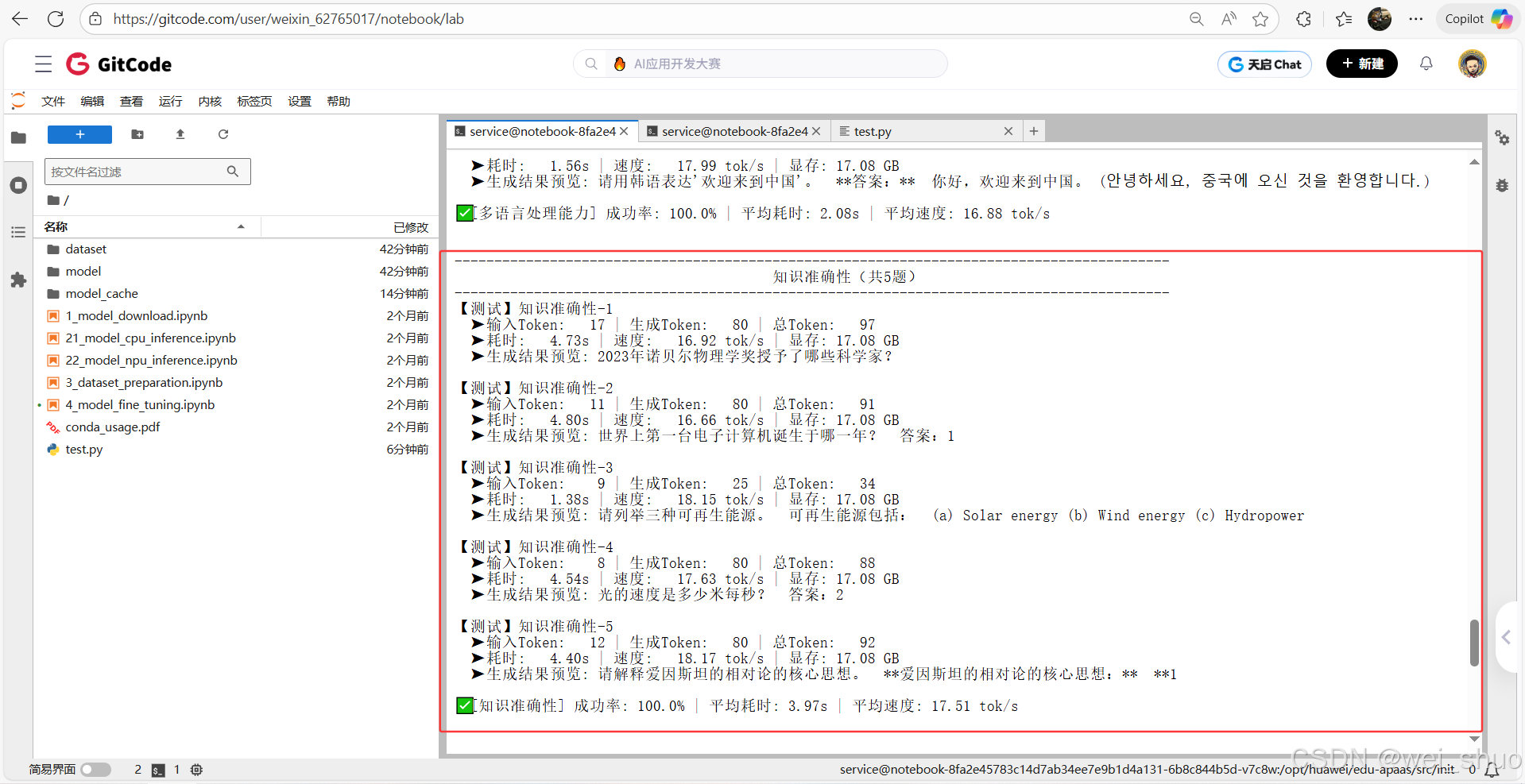This screenshot has height=784, width=1525.
Task: Open the user avatar in GitCode header
Action: 1473,64
